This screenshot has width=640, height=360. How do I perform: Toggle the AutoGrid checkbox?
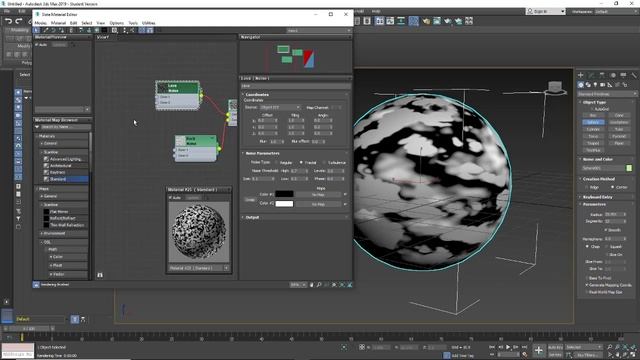pyautogui.click(x=592, y=109)
